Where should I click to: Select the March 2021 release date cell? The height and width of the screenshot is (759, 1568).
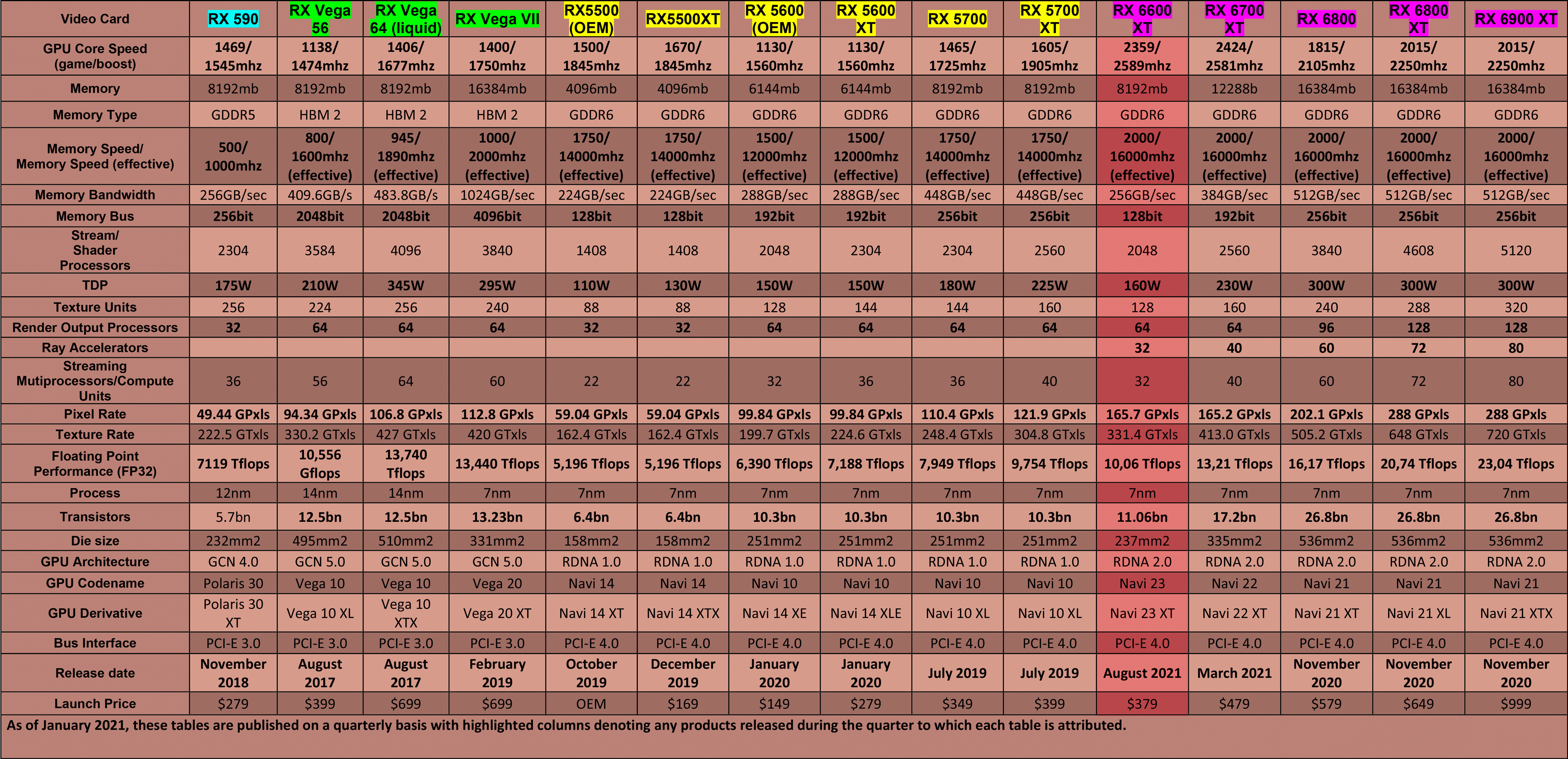(x=1234, y=672)
